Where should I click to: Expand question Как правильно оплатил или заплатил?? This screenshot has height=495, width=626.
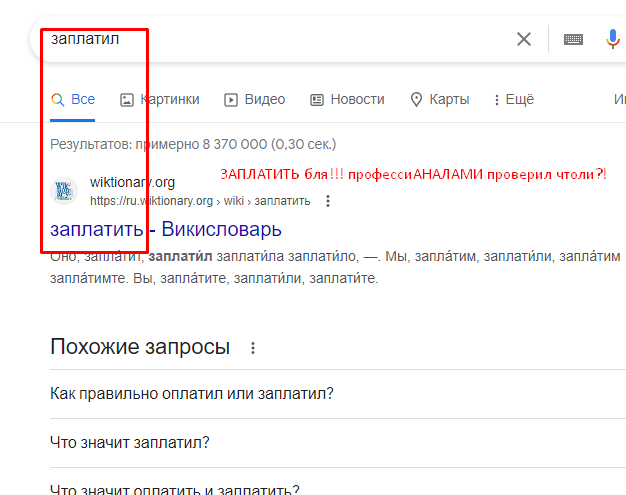pos(338,394)
